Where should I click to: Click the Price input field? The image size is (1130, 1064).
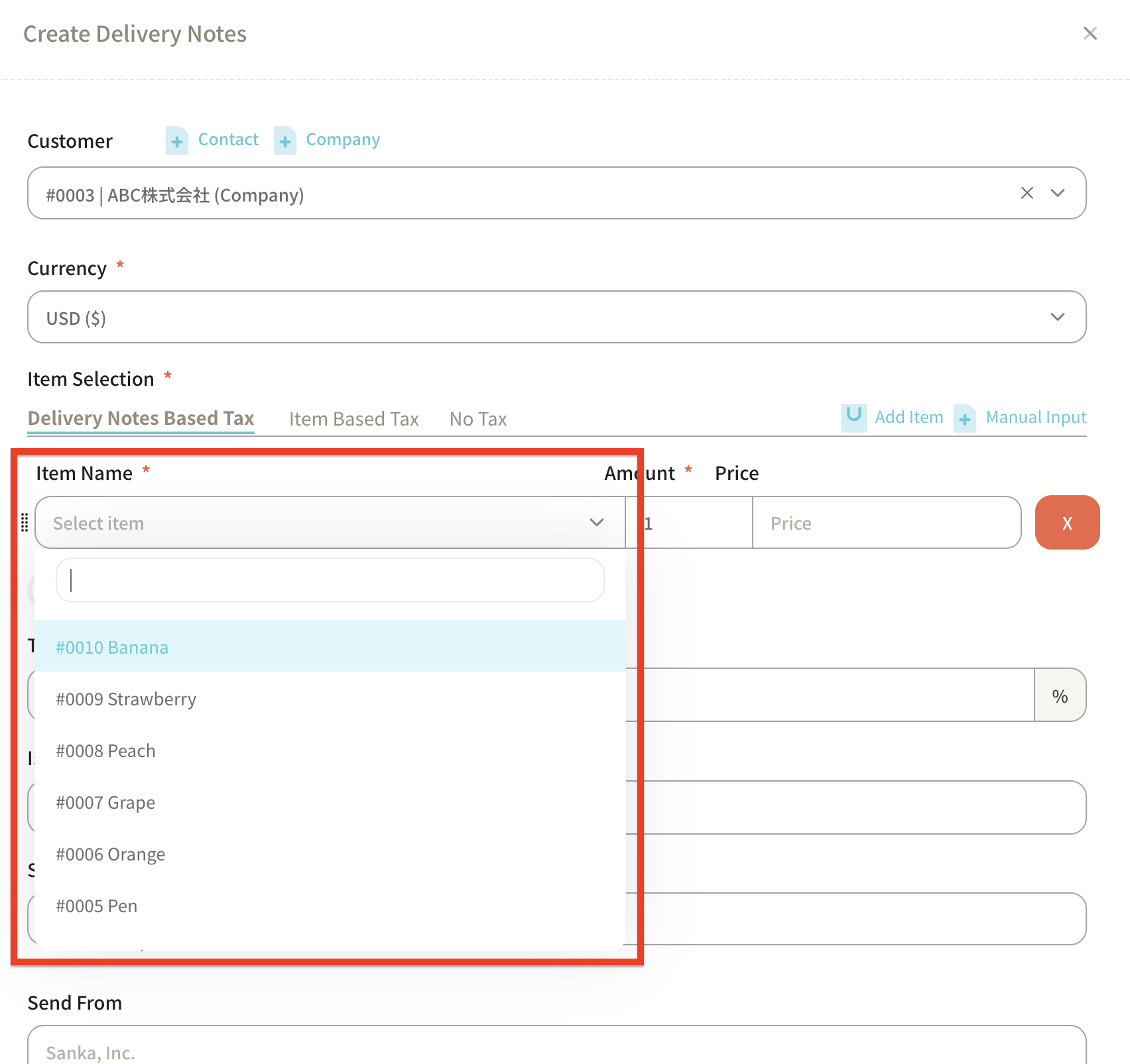(885, 522)
